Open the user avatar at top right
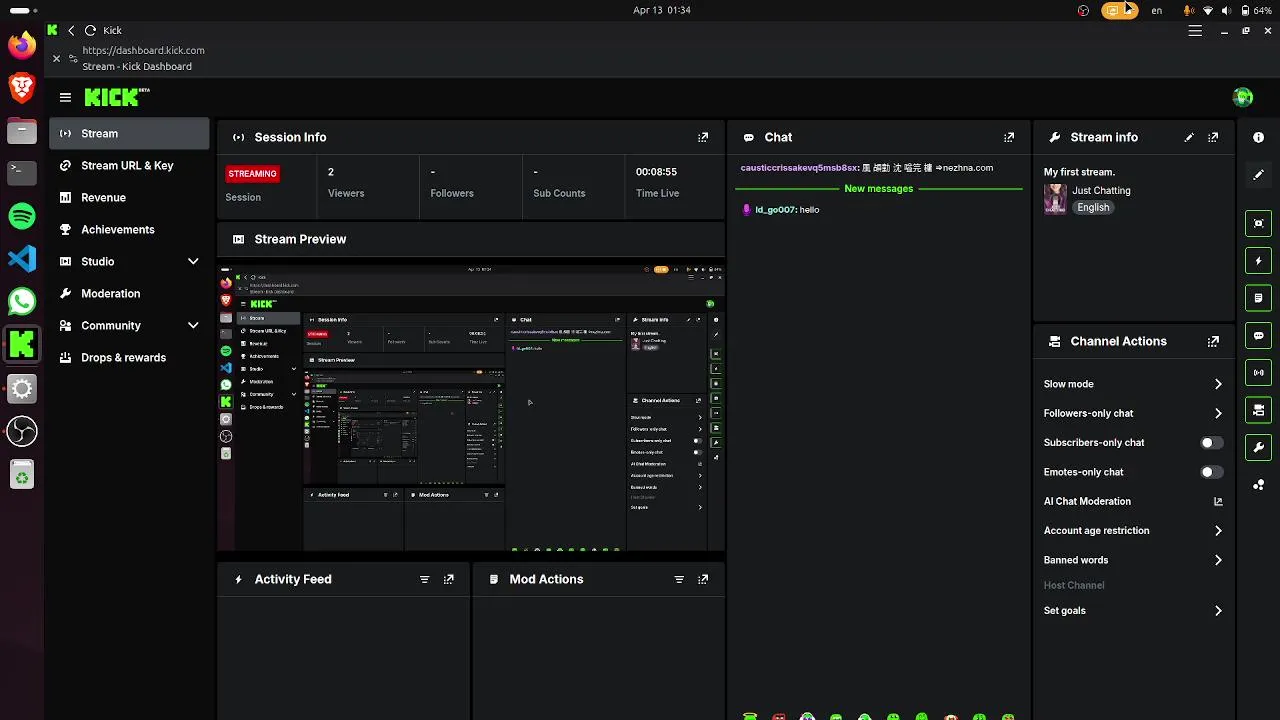Image resolution: width=1280 pixels, height=720 pixels. 1243,97
